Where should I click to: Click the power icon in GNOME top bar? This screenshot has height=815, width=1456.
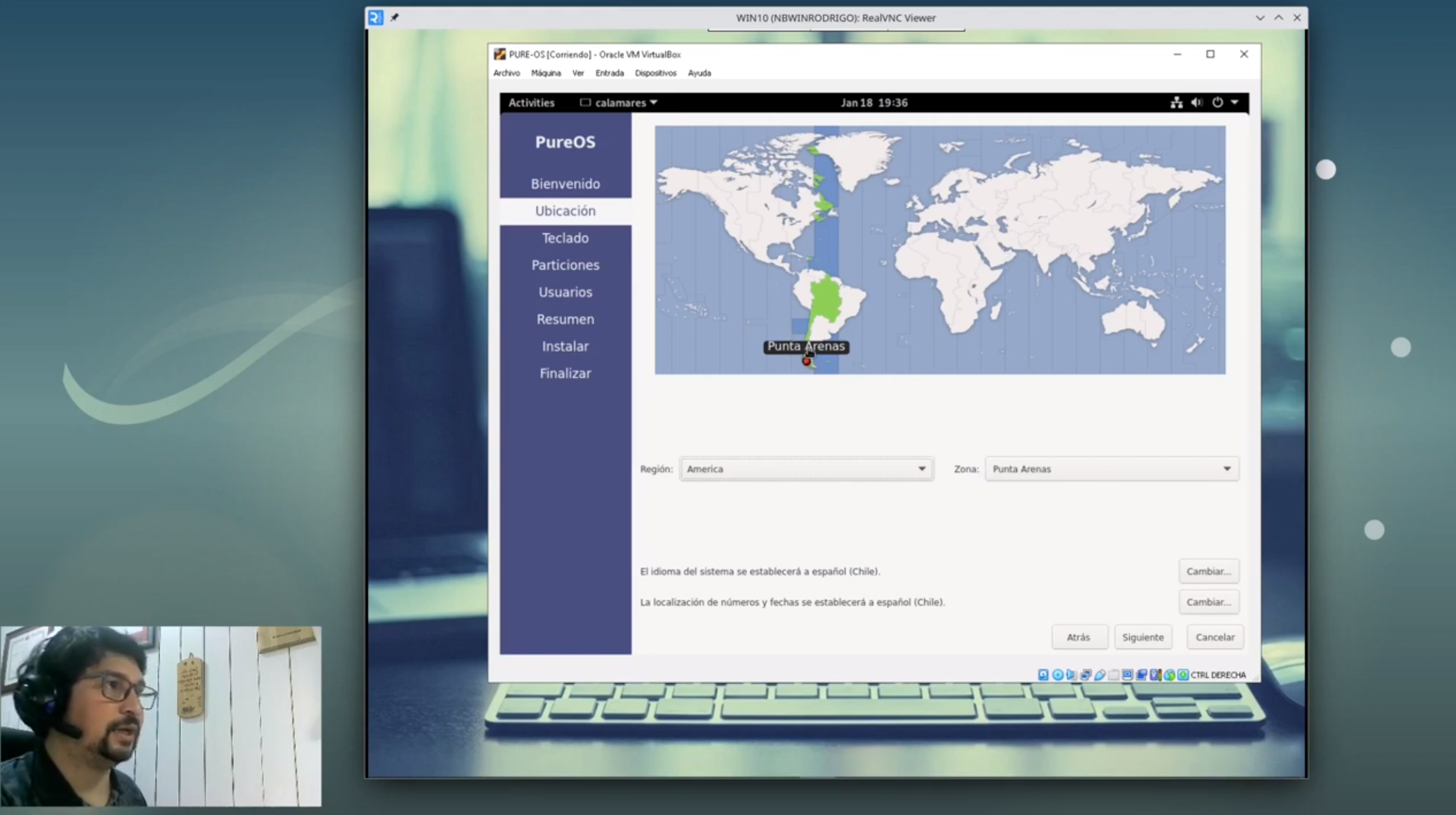point(1217,102)
